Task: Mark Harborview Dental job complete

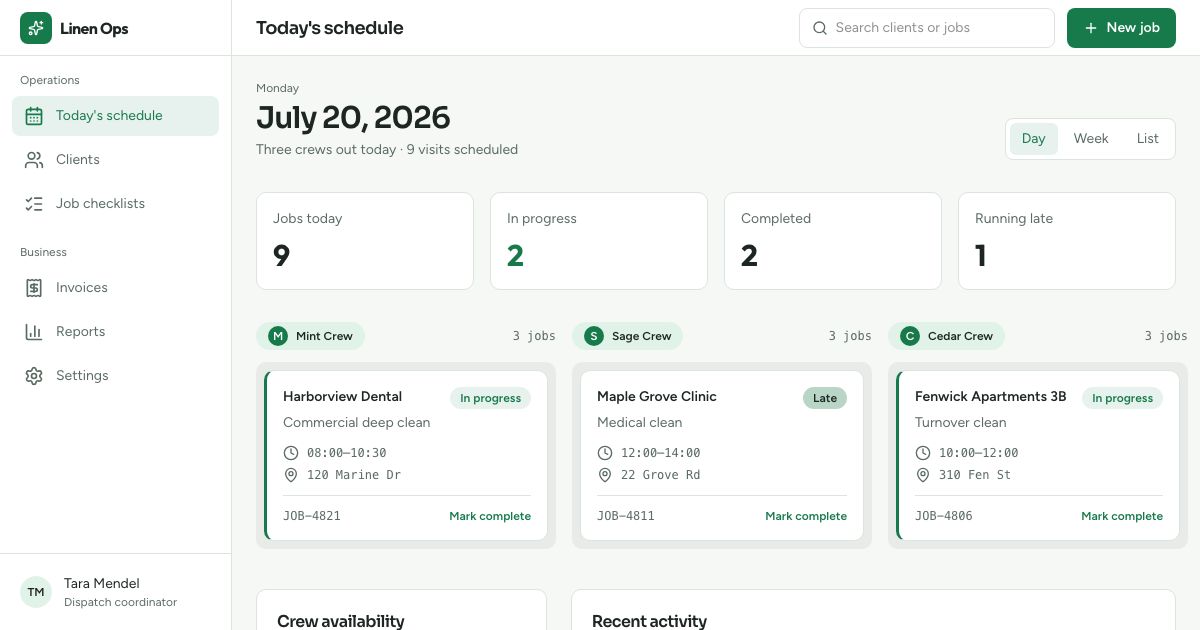Action: tap(490, 517)
